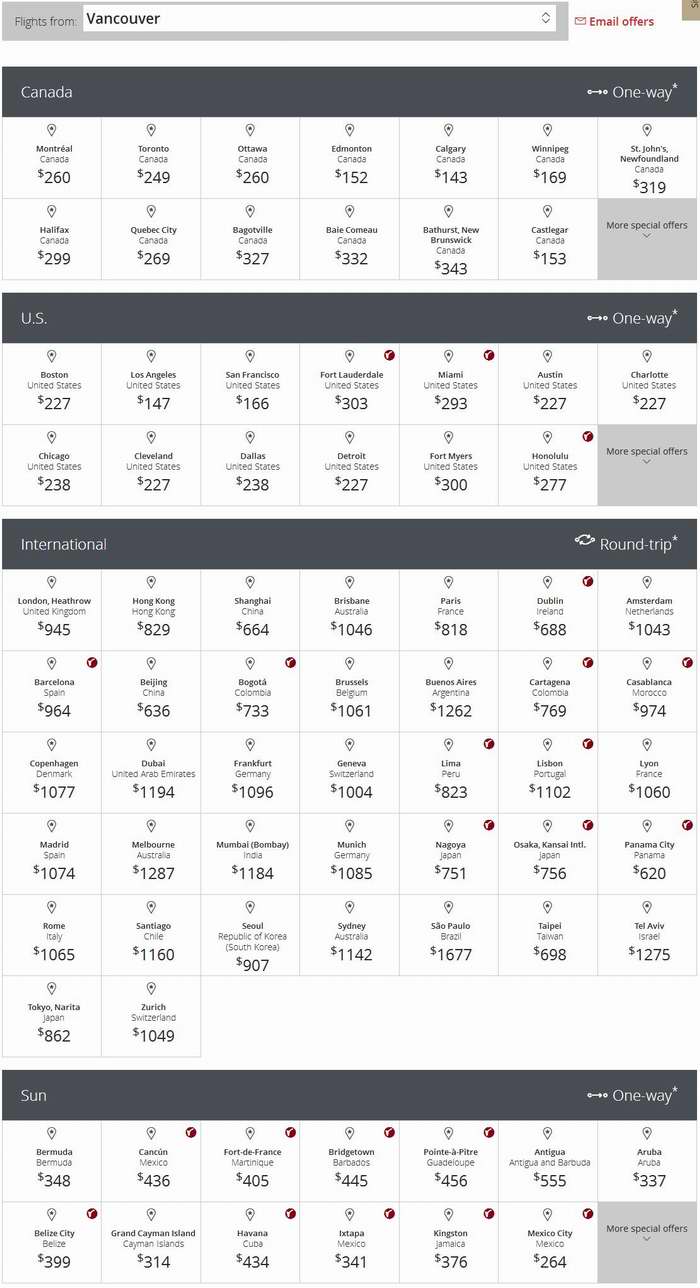Click the red badge icon on Honolulu
Screen dimensions: 700x1288
click(x=588, y=436)
